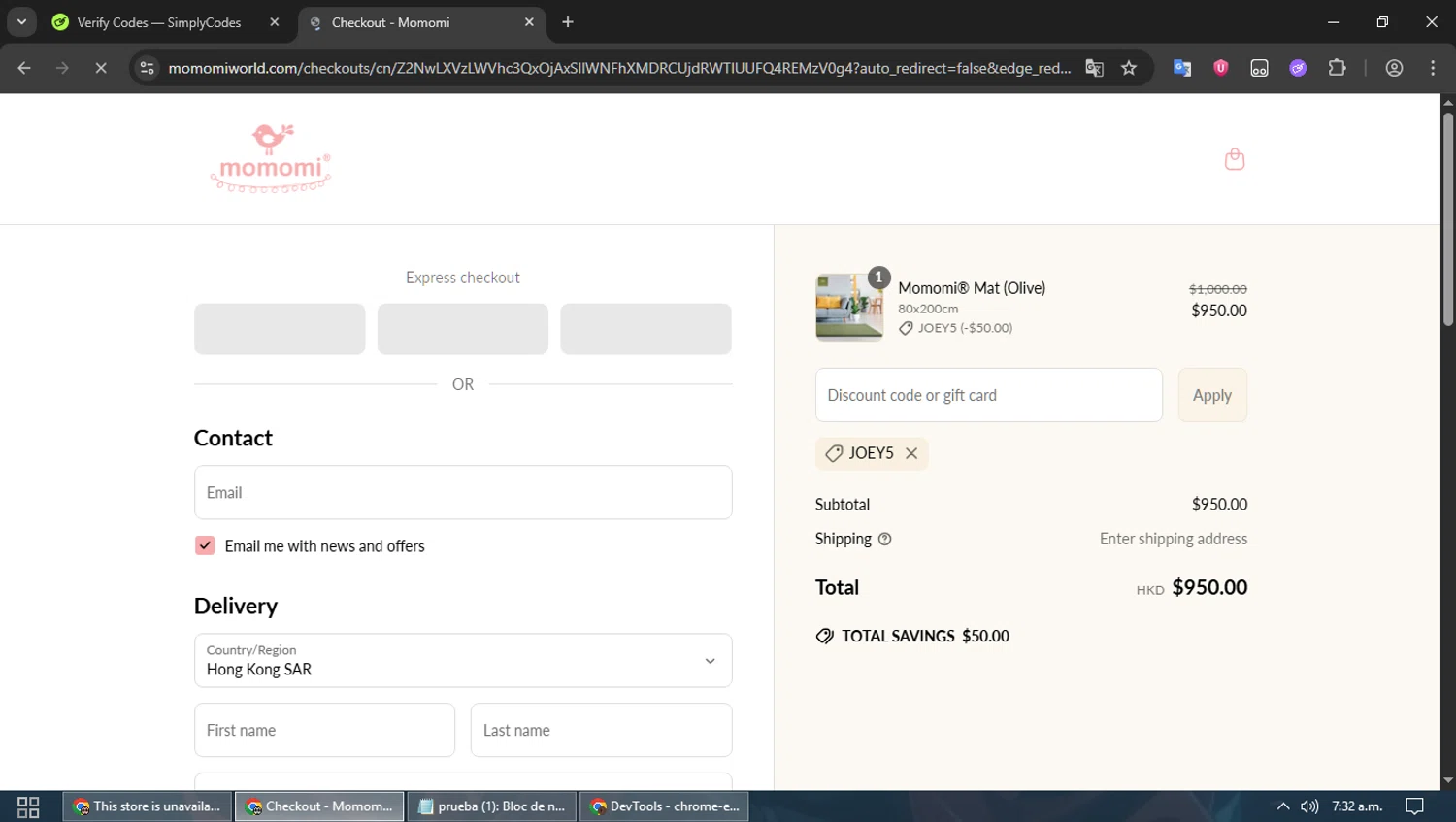This screenshot has width=1456, height=822.
Task: Open the Country/Region dropdown
Action: pos(463,660)
